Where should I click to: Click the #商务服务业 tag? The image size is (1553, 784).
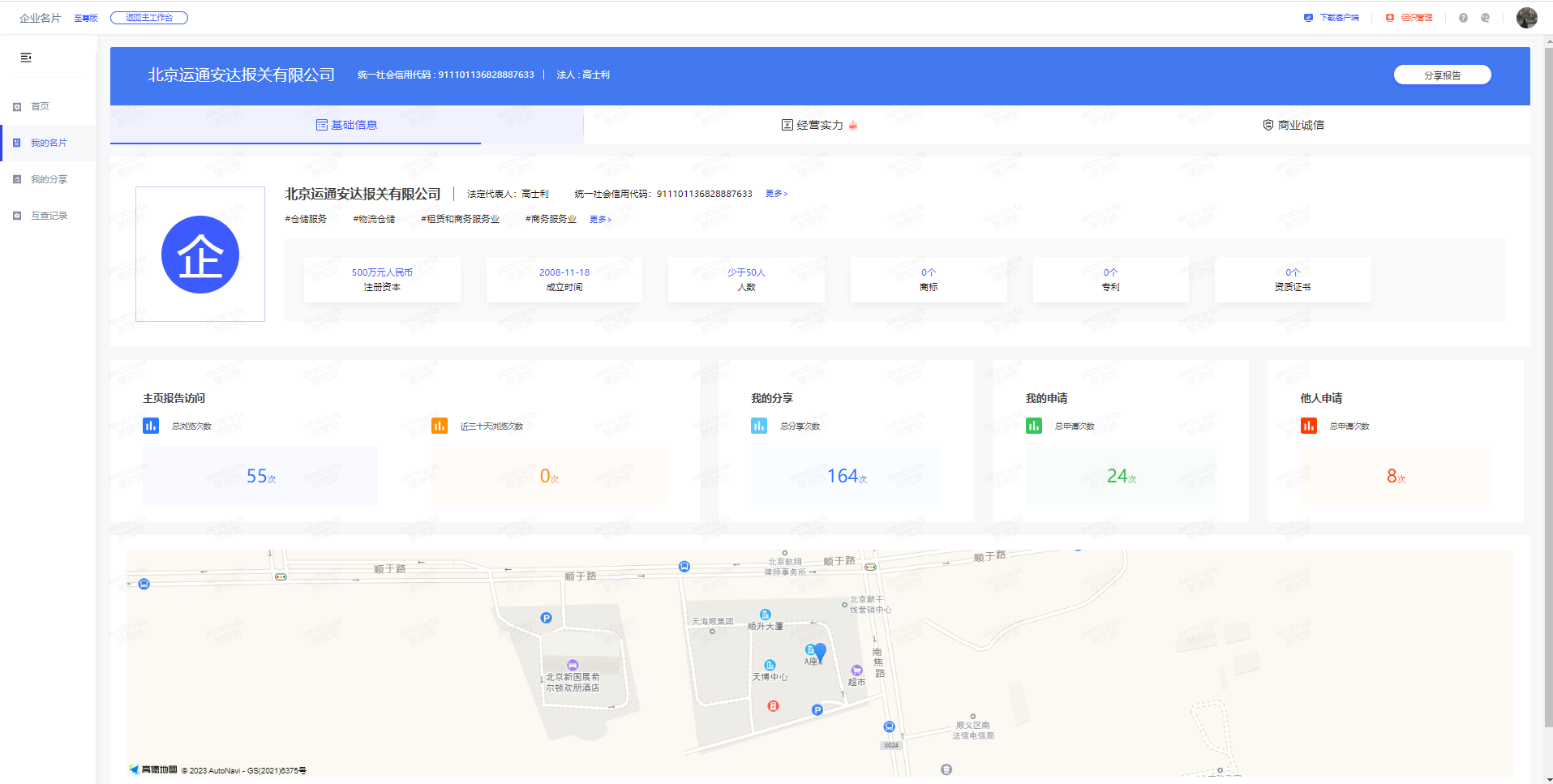click(x=551, y=220)
